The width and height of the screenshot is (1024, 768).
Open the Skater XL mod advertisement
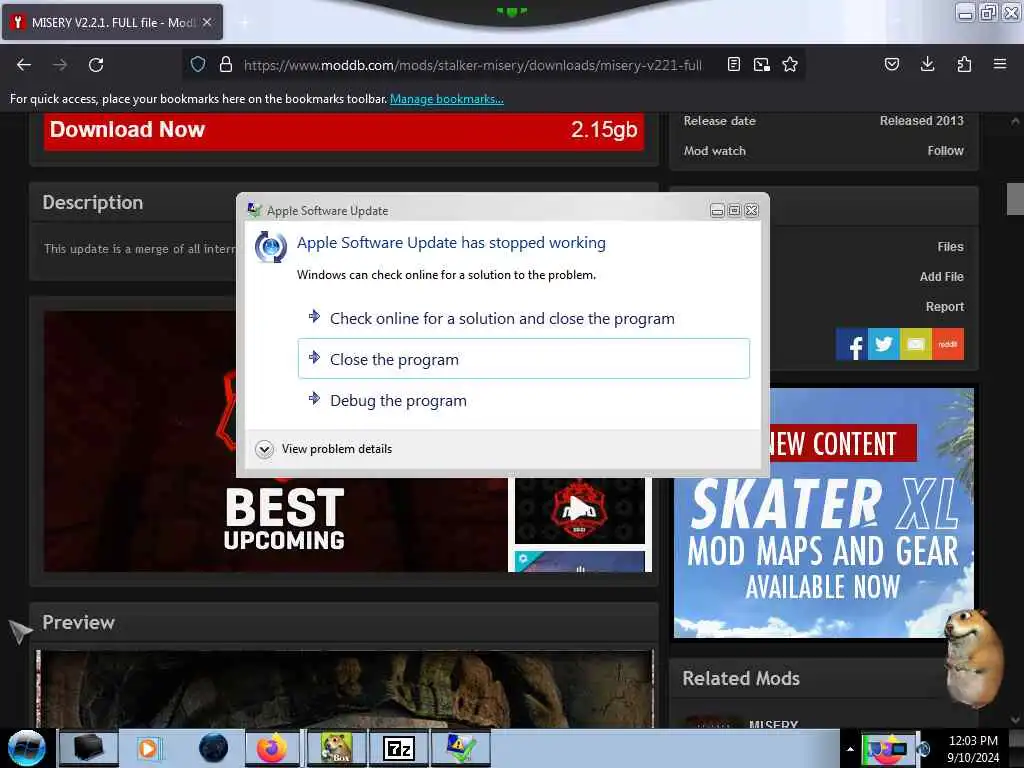824,513
